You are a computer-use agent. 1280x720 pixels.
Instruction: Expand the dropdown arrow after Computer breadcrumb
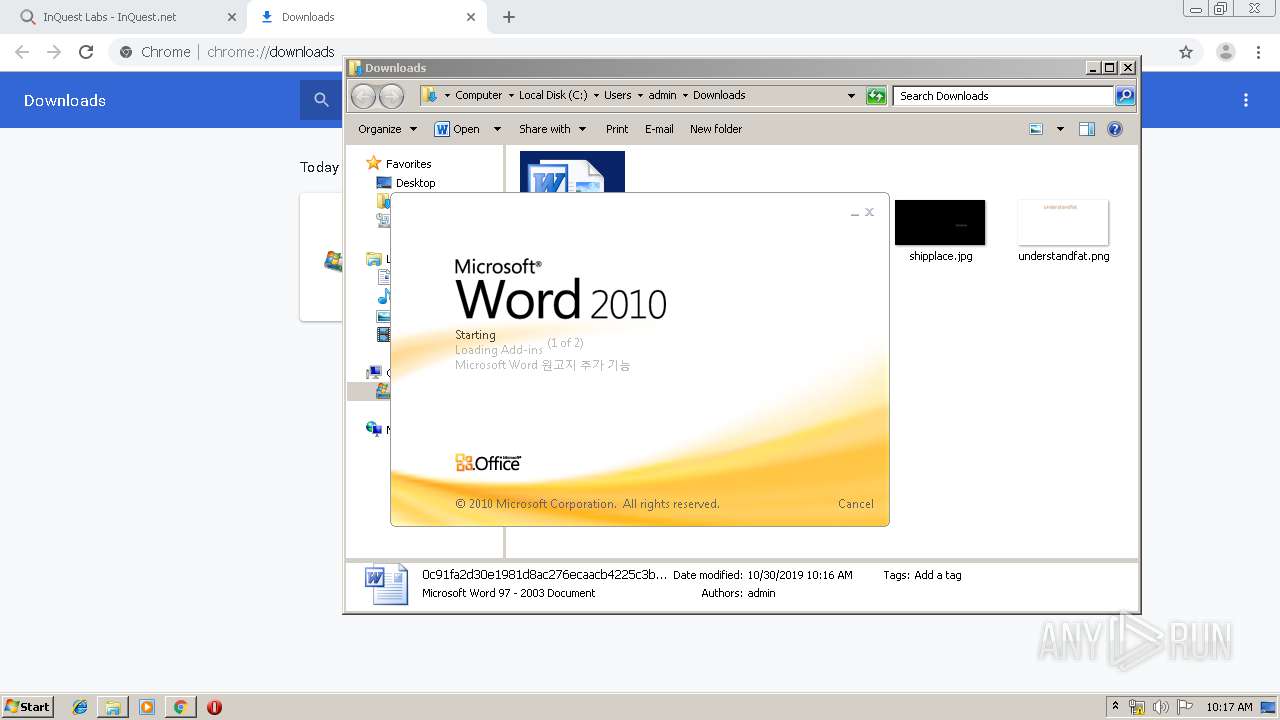tap(510, 96)
